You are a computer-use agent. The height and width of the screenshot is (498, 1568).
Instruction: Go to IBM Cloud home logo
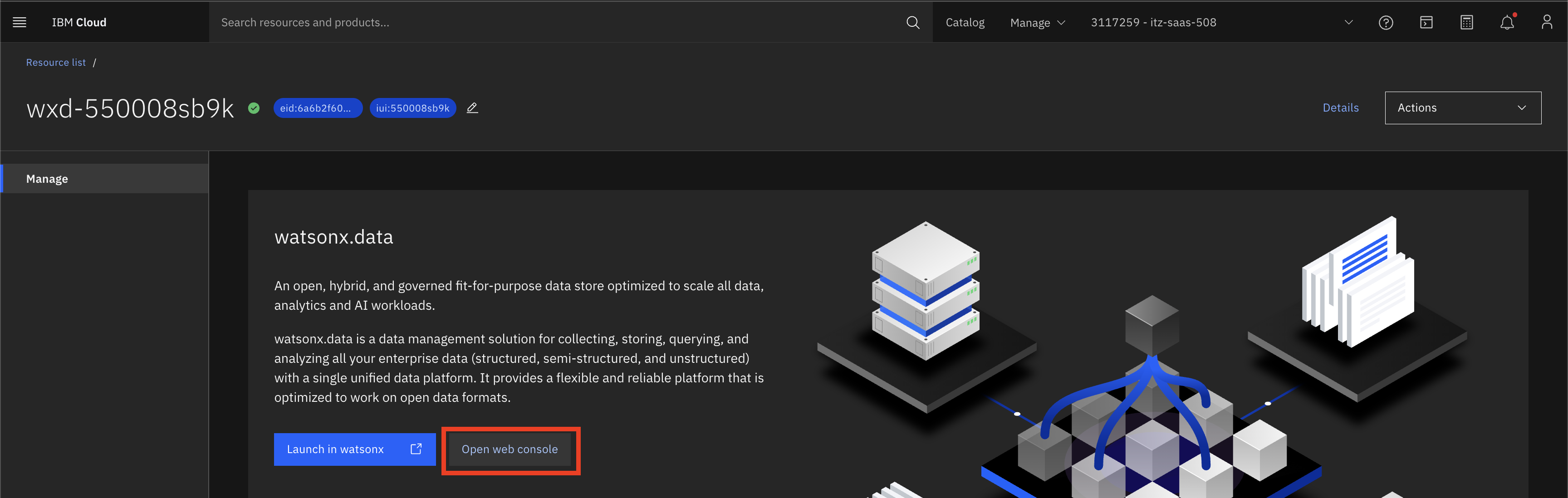click(79, 23)
